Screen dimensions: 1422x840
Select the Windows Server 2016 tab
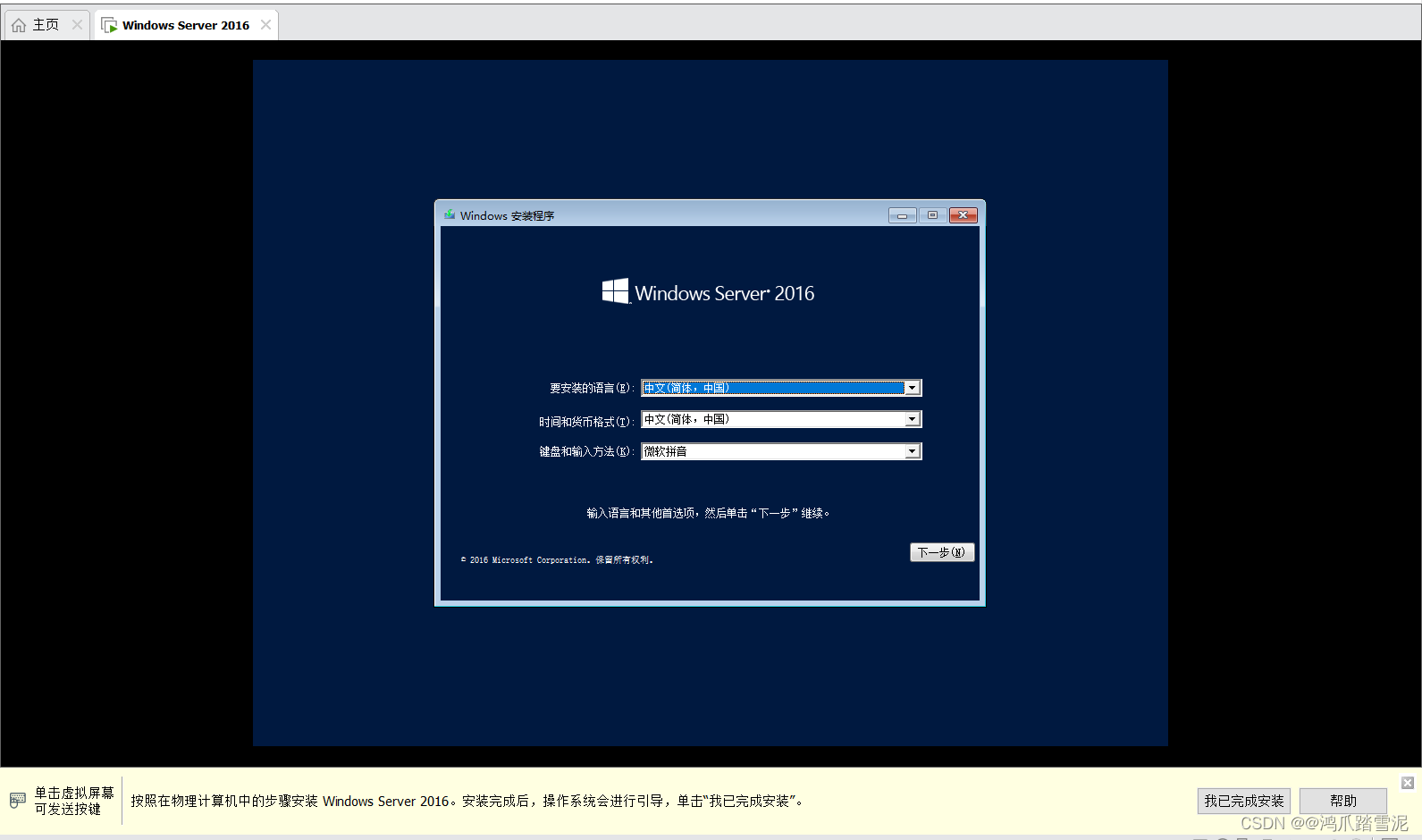(186, 25)
